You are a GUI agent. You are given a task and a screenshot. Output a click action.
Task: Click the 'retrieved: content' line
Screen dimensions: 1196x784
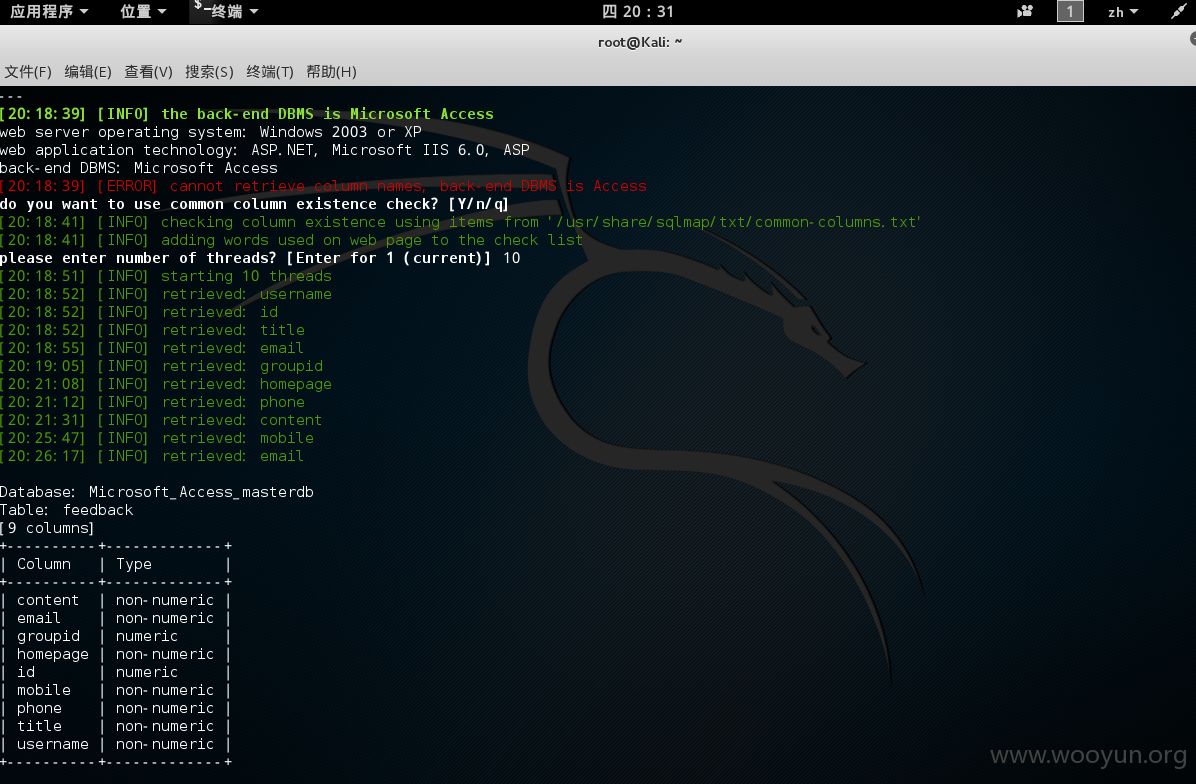(x=161, y=420)
